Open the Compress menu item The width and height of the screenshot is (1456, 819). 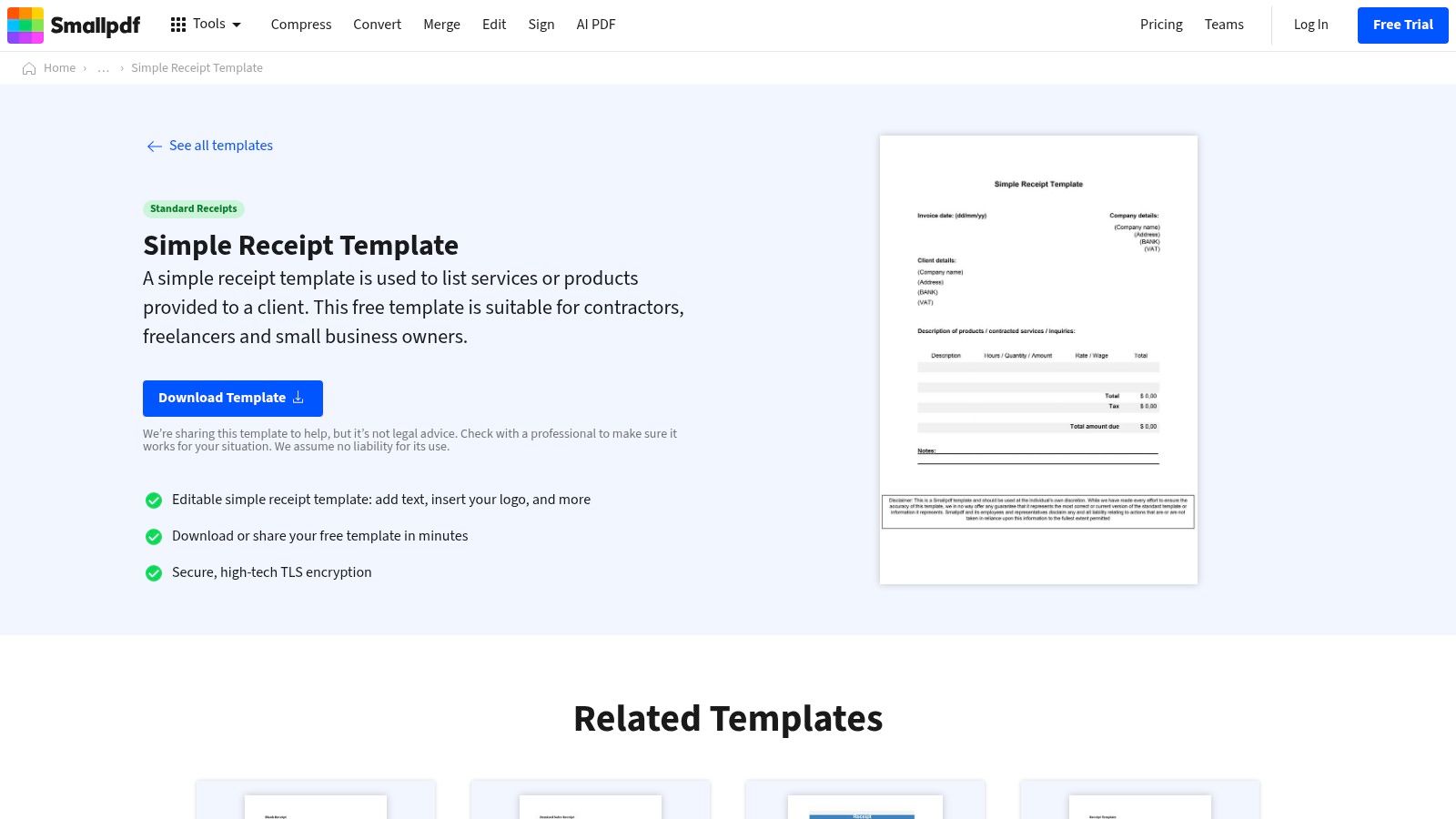tap(301, 25)
